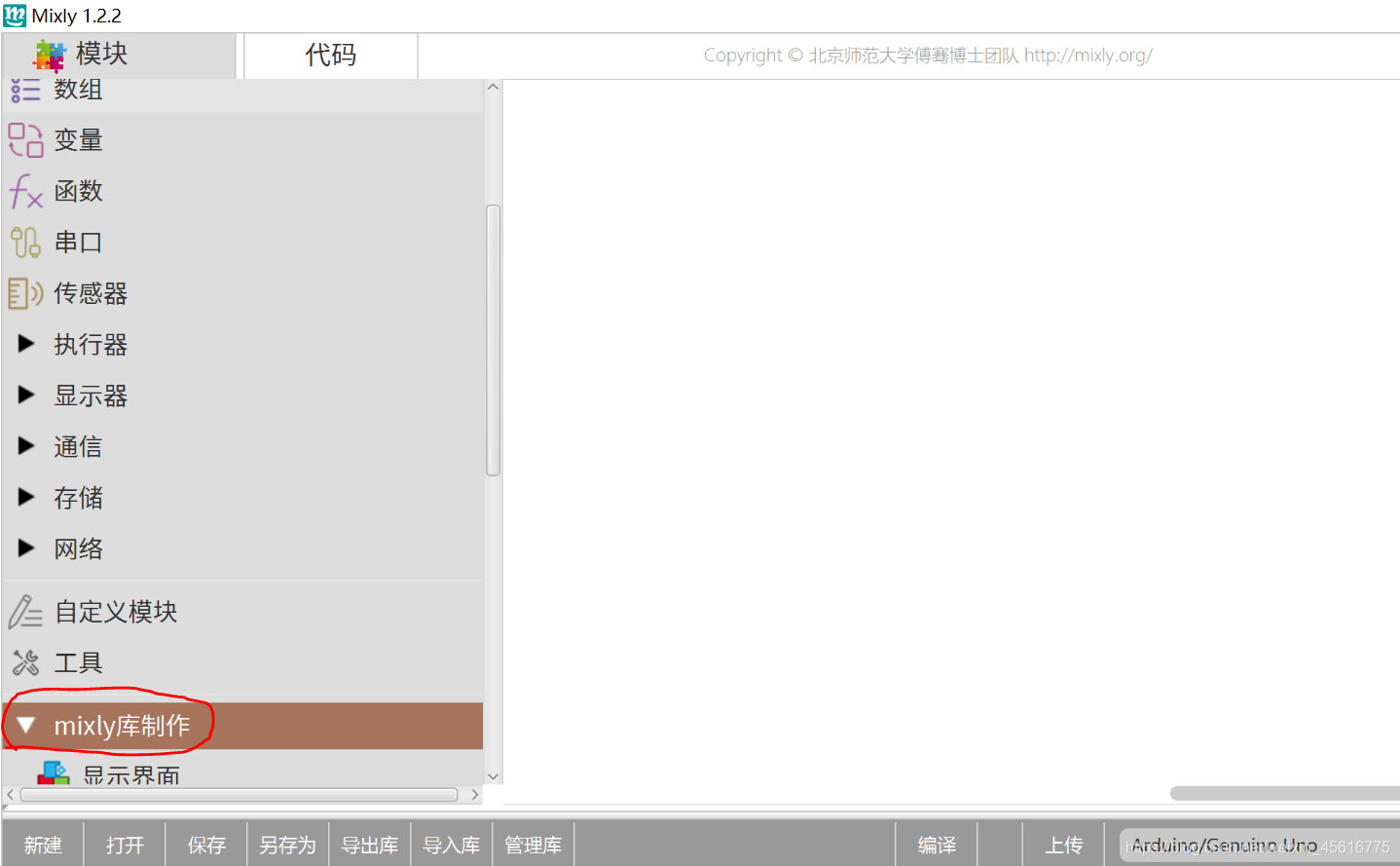Click the toolbox horizontal scrollbar thumb

(x=239, y=795)
